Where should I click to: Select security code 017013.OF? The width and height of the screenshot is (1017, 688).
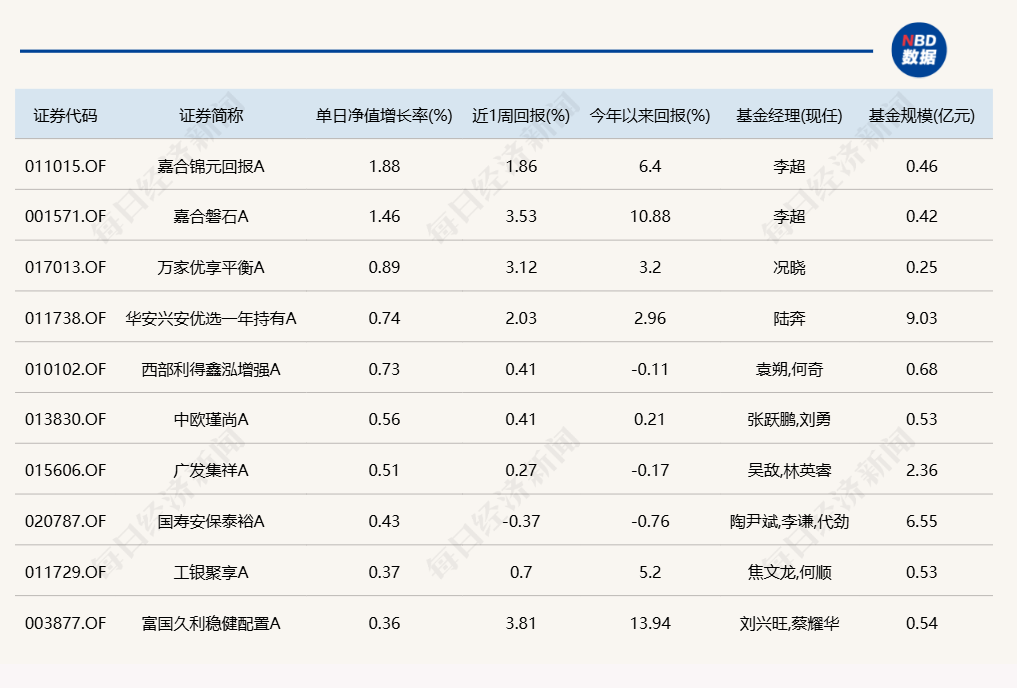(x=66, y=267)
